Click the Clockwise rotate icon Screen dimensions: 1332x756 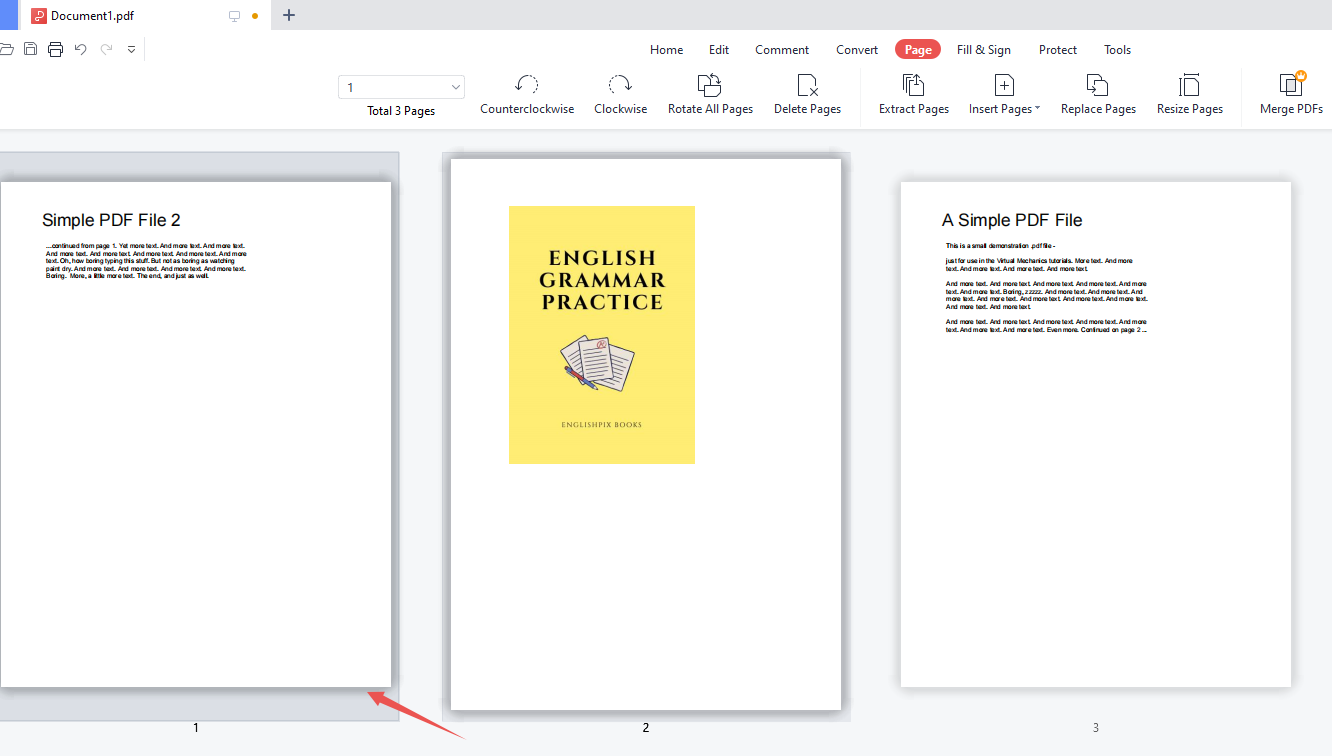[620, 86]
